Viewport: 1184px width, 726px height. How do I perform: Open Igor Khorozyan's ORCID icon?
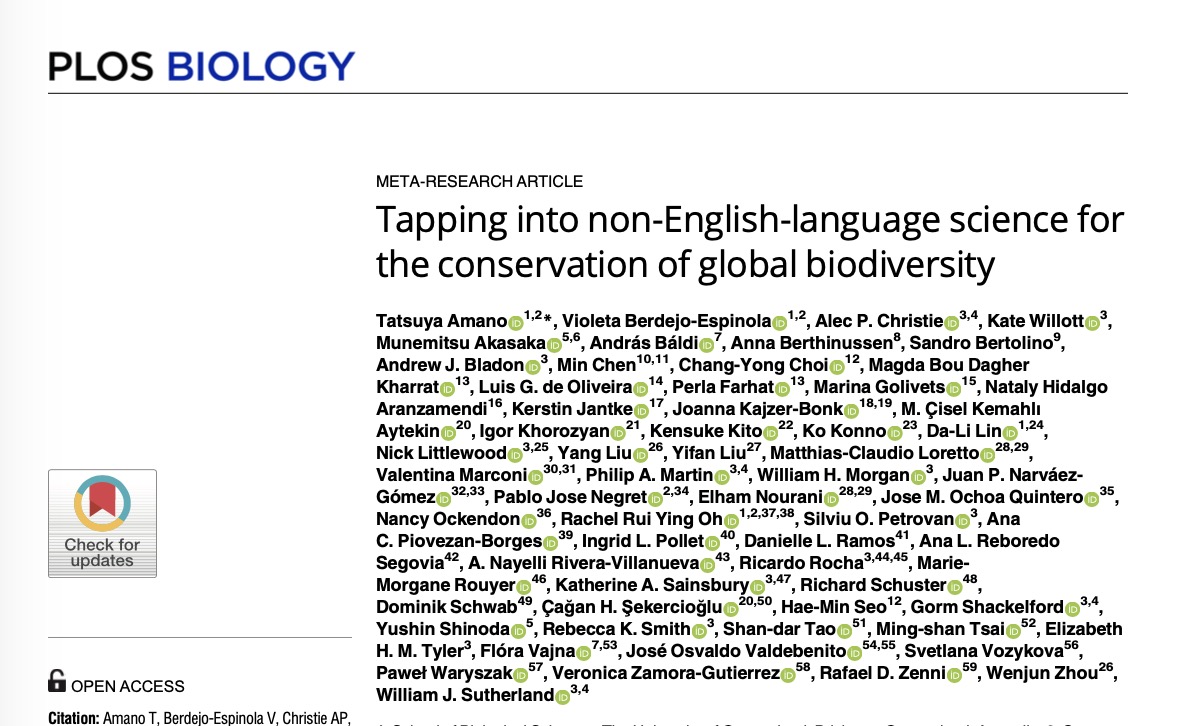coord(606,432)
